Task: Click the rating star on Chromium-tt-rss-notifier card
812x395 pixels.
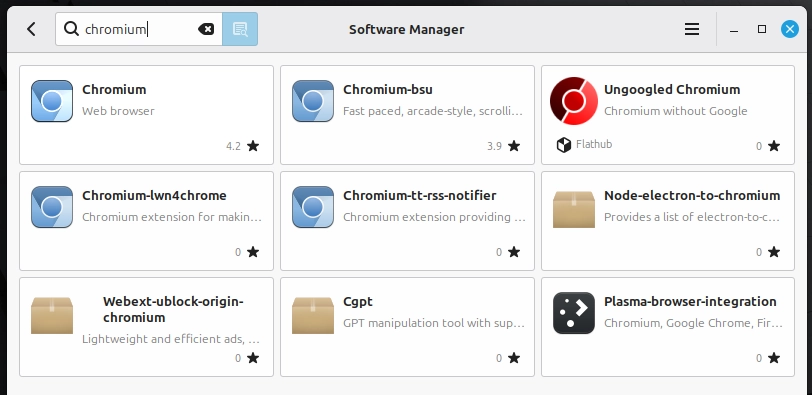Action: (x=514, y=252)
